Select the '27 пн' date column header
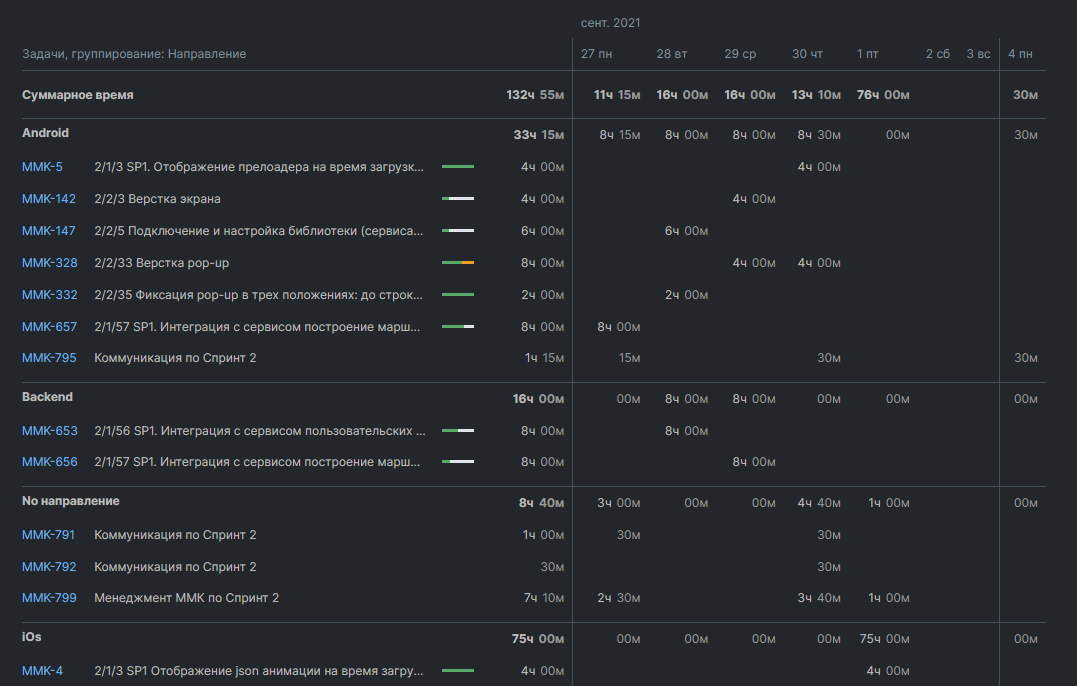The height and width of the screenshot is (686, 1077). click(x=596, y=54)
